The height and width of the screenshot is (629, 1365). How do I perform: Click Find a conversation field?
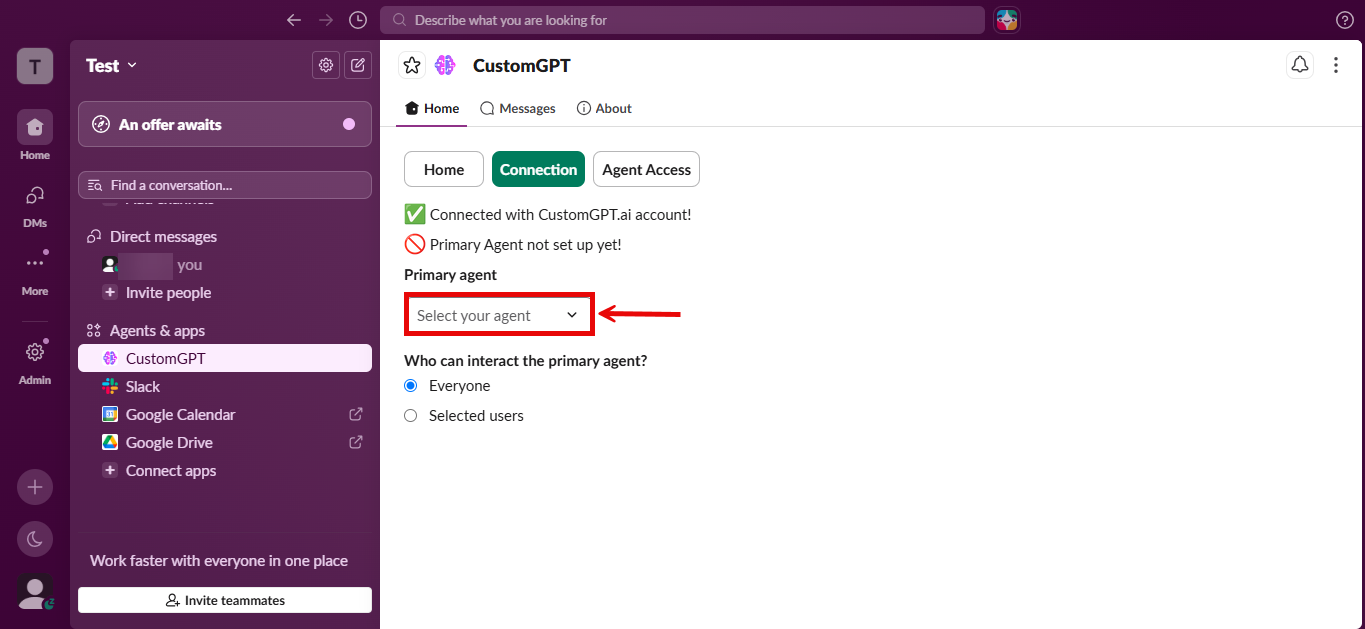225,185
